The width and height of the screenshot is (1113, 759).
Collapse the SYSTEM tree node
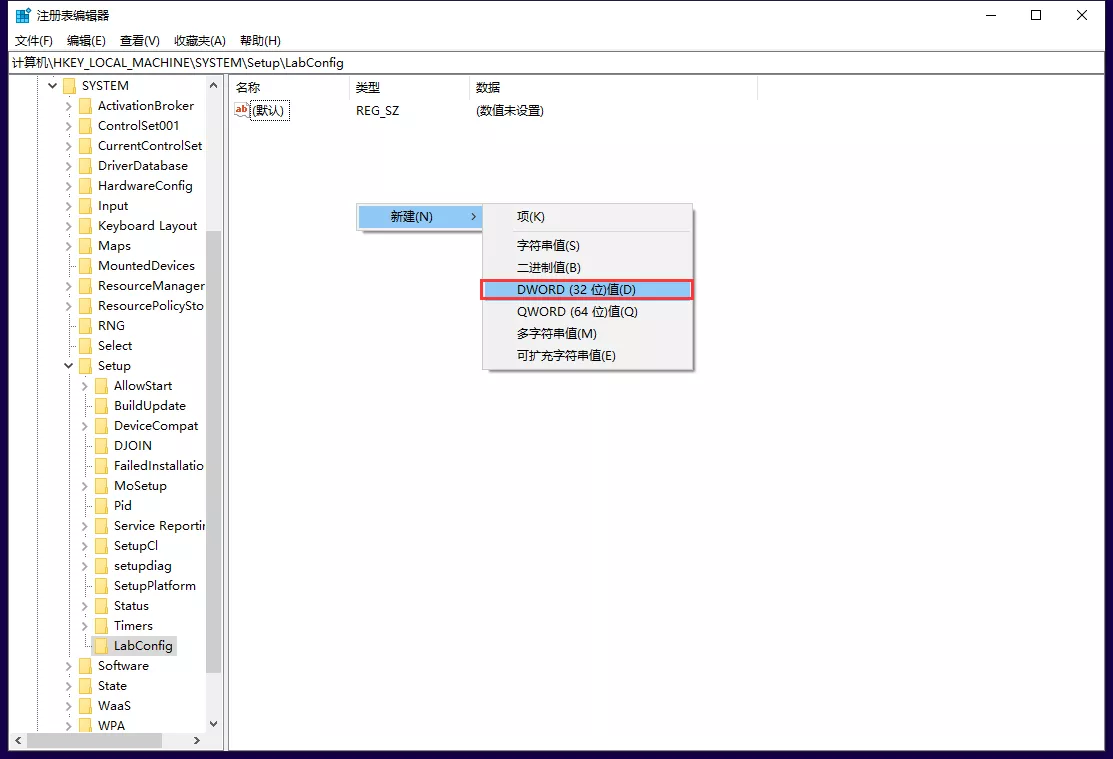(x=52, y=86)
